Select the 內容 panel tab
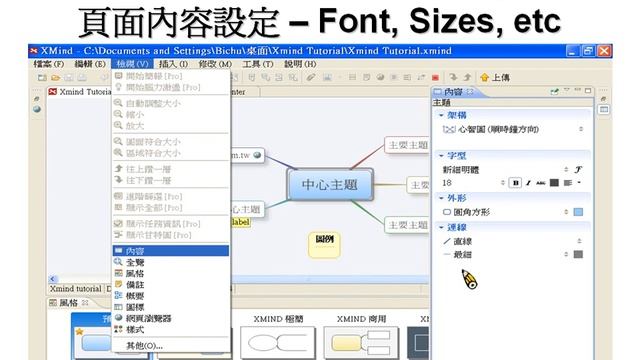 click(x=453, y=92)
